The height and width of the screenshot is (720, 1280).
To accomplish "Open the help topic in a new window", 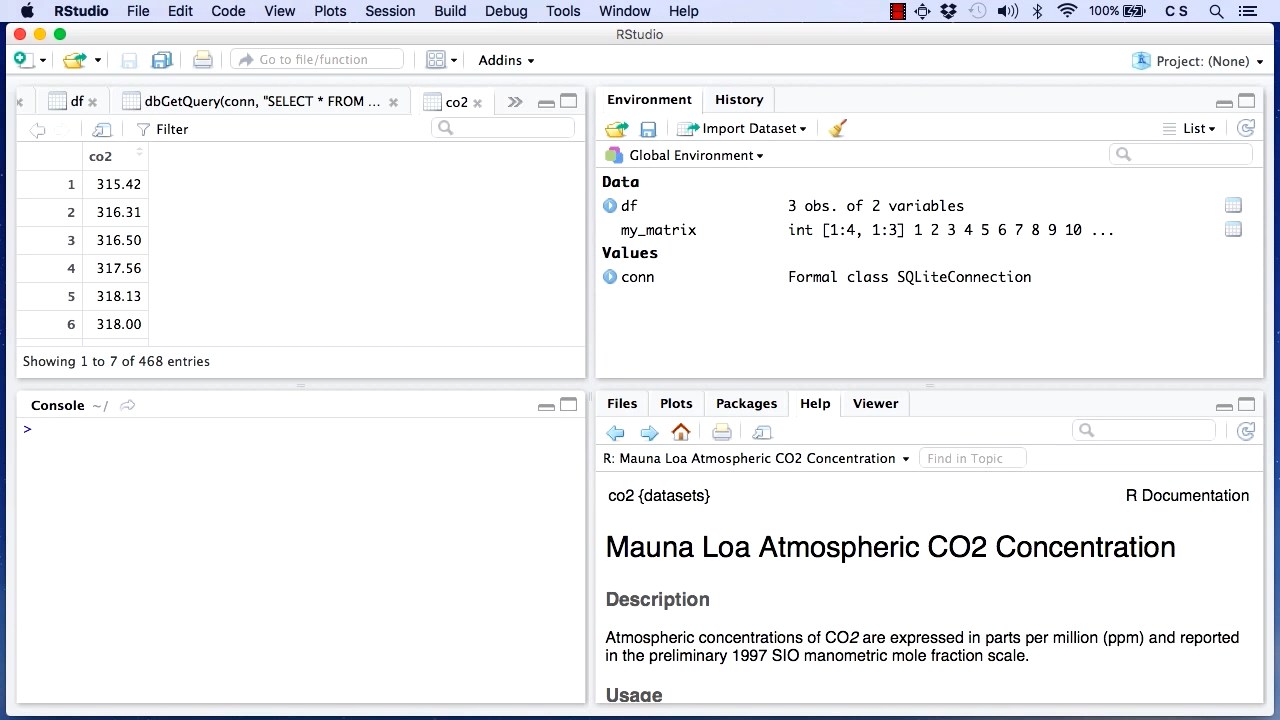I will coord(762,432).
